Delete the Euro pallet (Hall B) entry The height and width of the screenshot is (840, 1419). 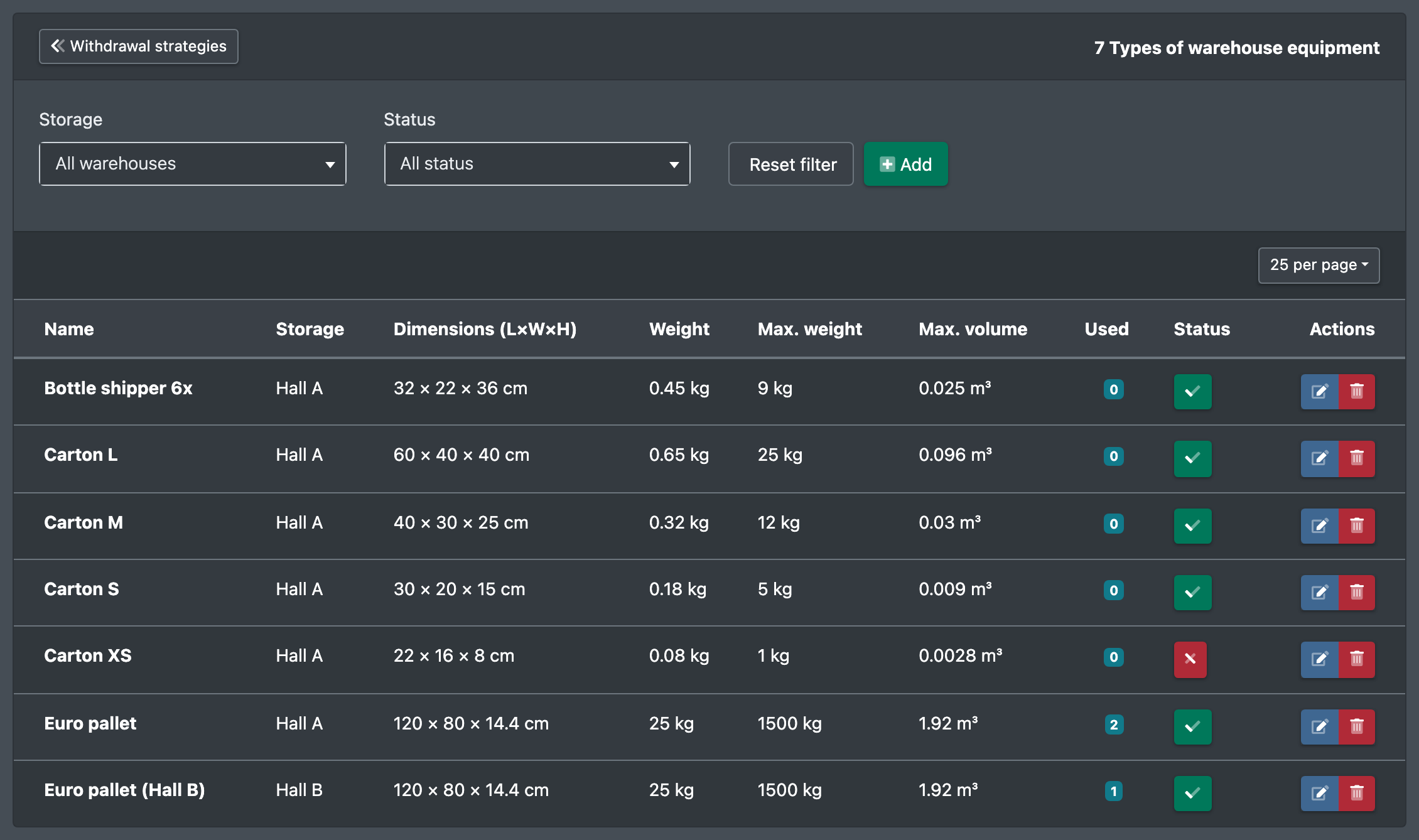coord(1357,794)
